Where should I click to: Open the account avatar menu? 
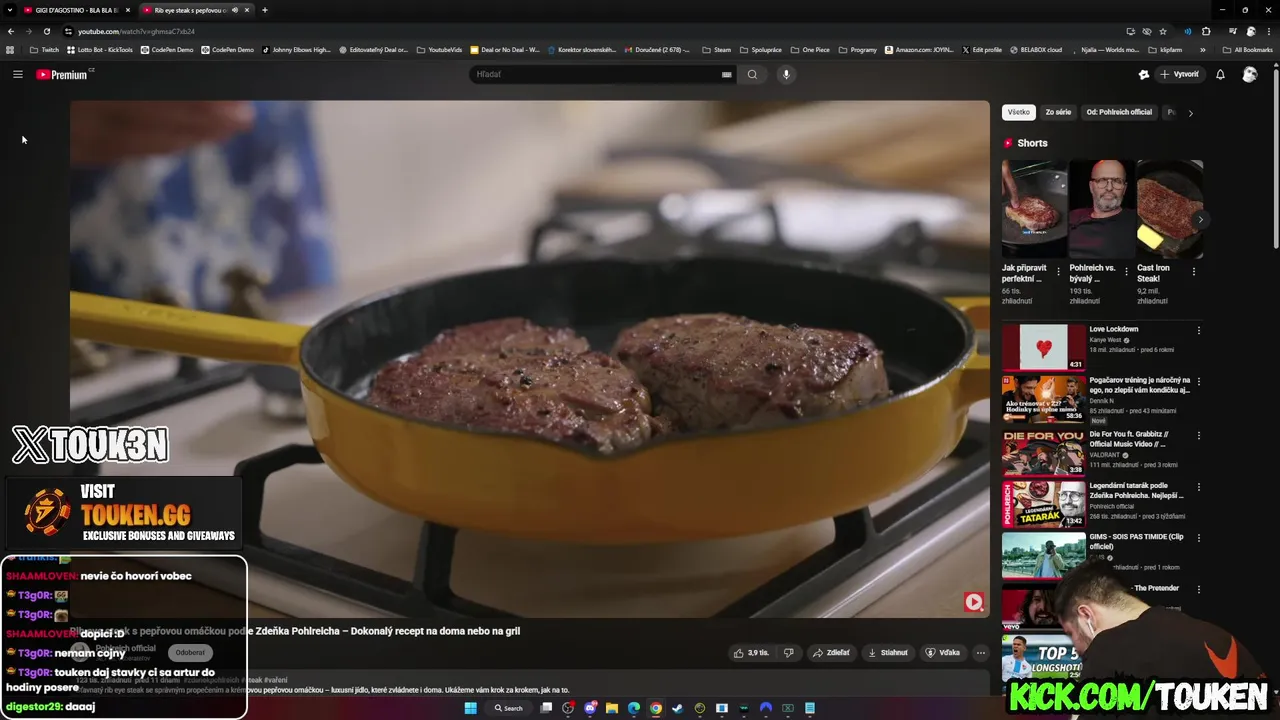[x=1249, y=74]
